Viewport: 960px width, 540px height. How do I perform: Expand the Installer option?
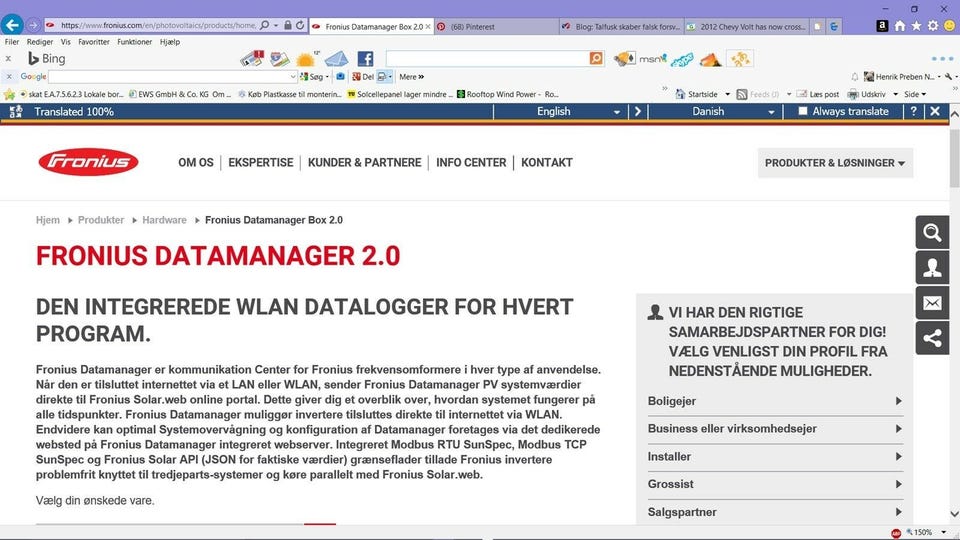[x=774, y=457]
